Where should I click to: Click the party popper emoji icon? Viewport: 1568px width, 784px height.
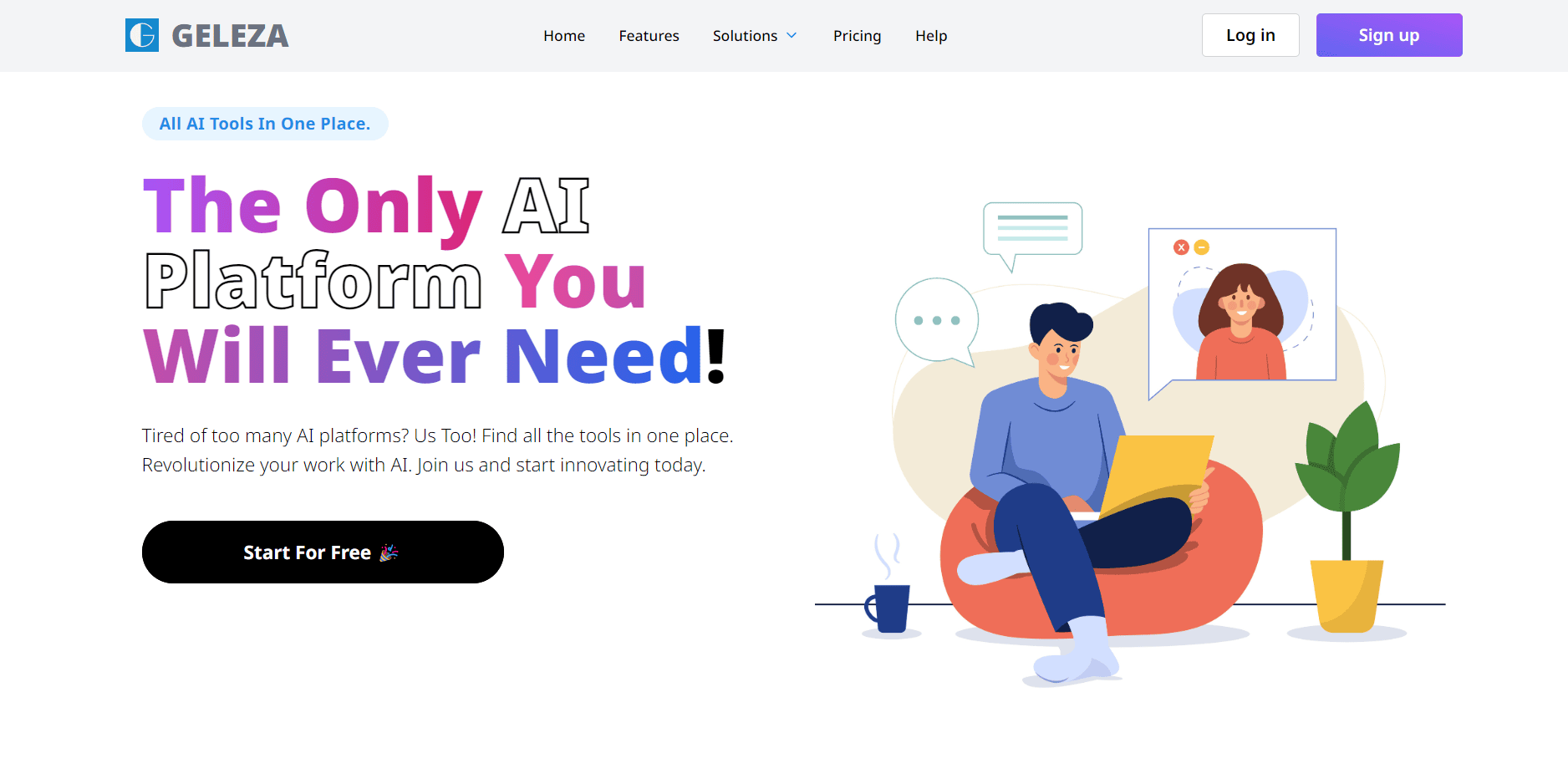coord(389,552)
